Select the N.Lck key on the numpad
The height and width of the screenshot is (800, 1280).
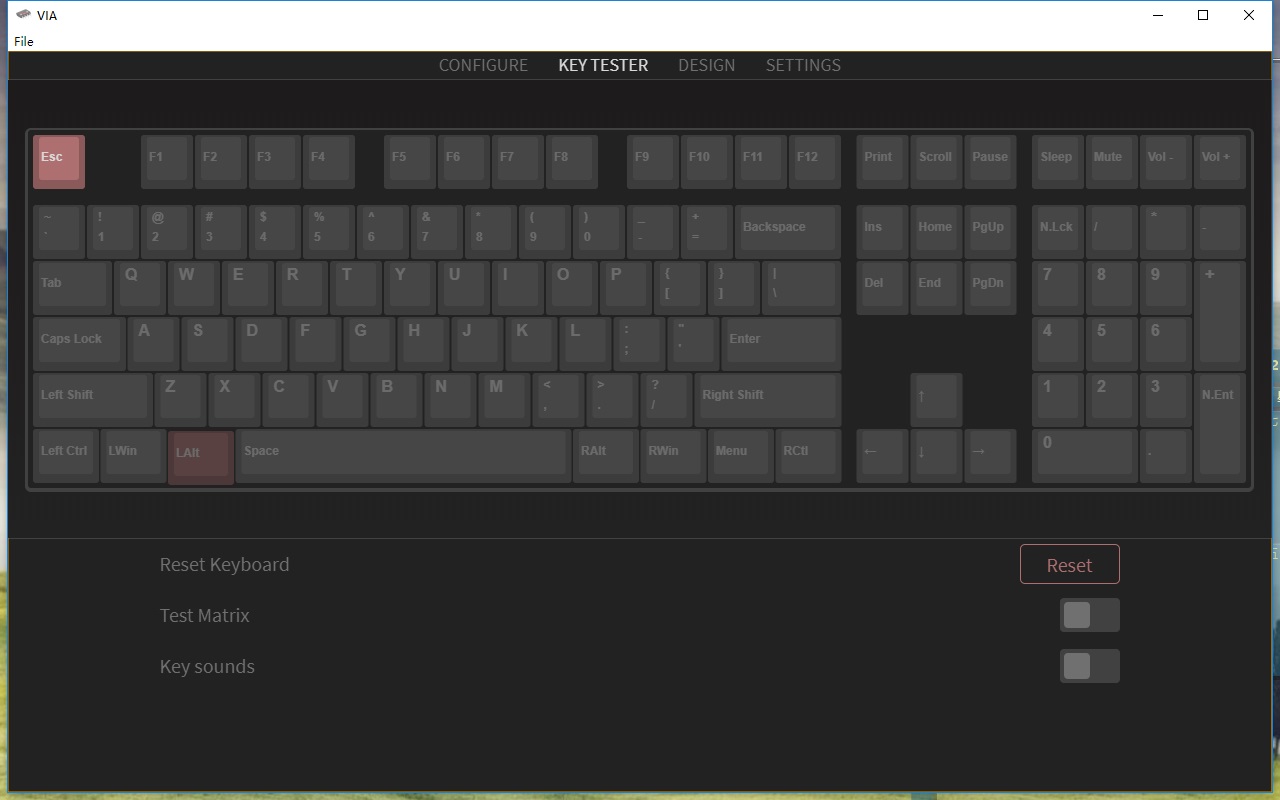pyautogui.click(x=1058, y=232)
